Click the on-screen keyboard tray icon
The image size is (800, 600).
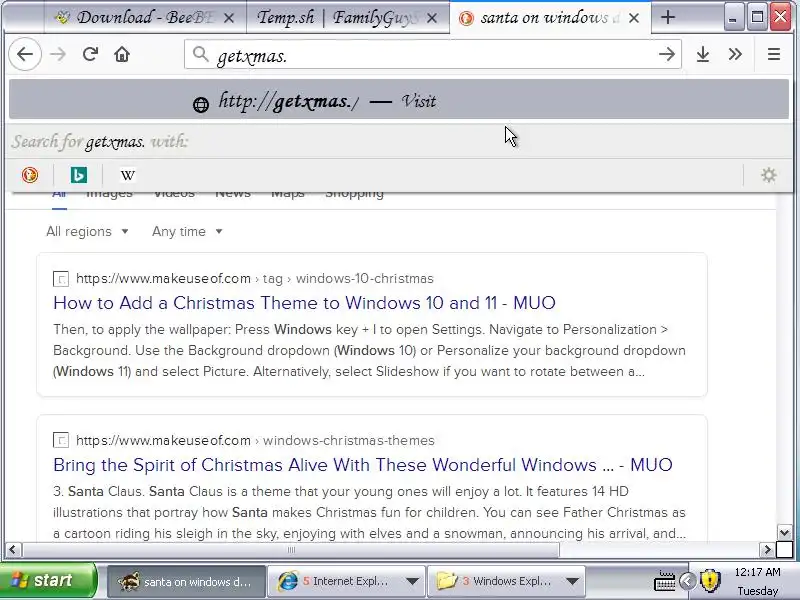[x=665, y=581]
